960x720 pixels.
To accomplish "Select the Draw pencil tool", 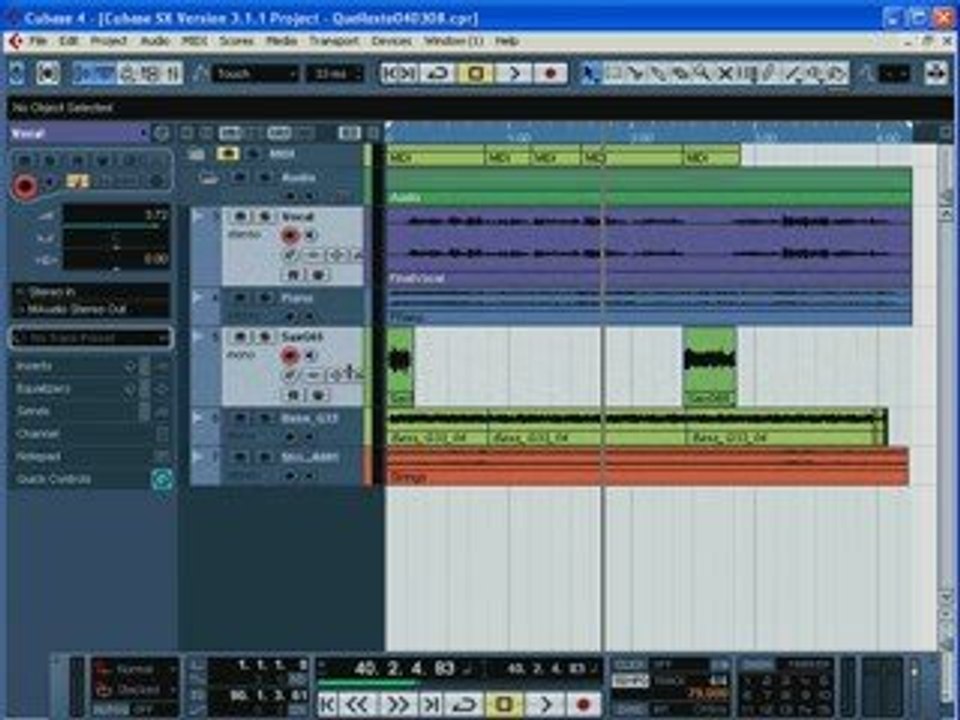I will pos(770,74).
